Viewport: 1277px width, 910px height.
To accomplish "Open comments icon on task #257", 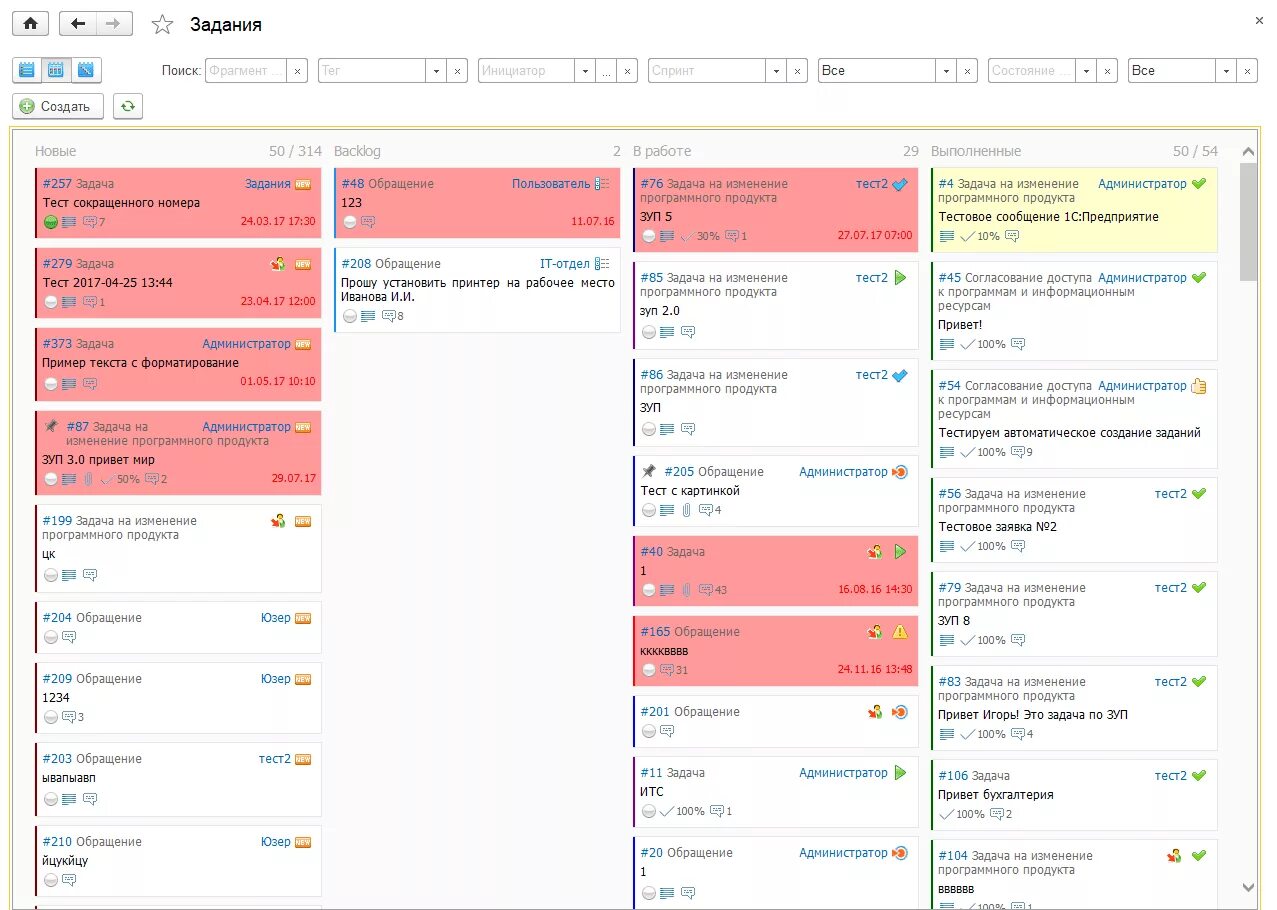I will (x=90, y=222).
